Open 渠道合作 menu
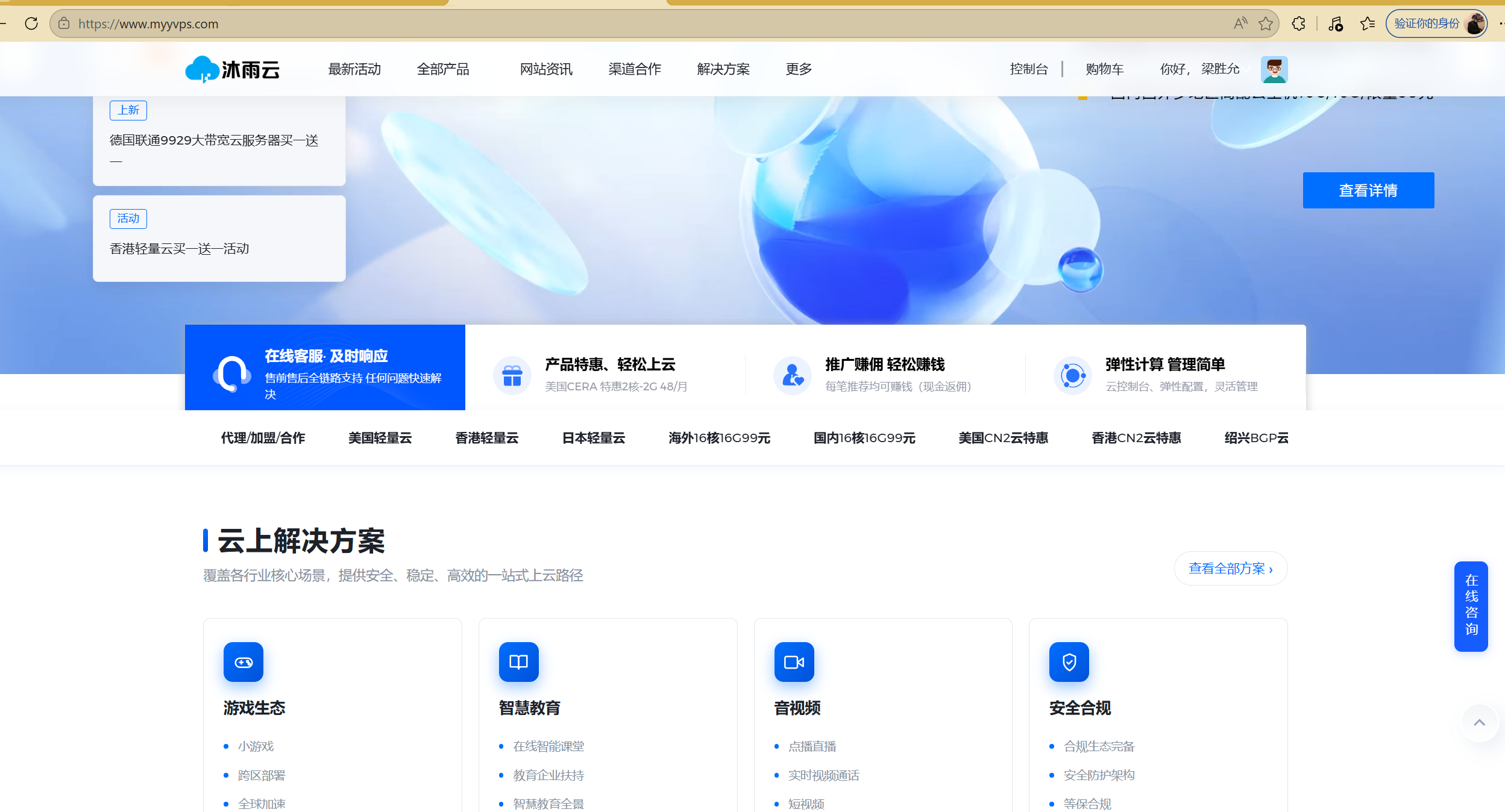This screenshot has height=812, width=1505. (635, 69)
